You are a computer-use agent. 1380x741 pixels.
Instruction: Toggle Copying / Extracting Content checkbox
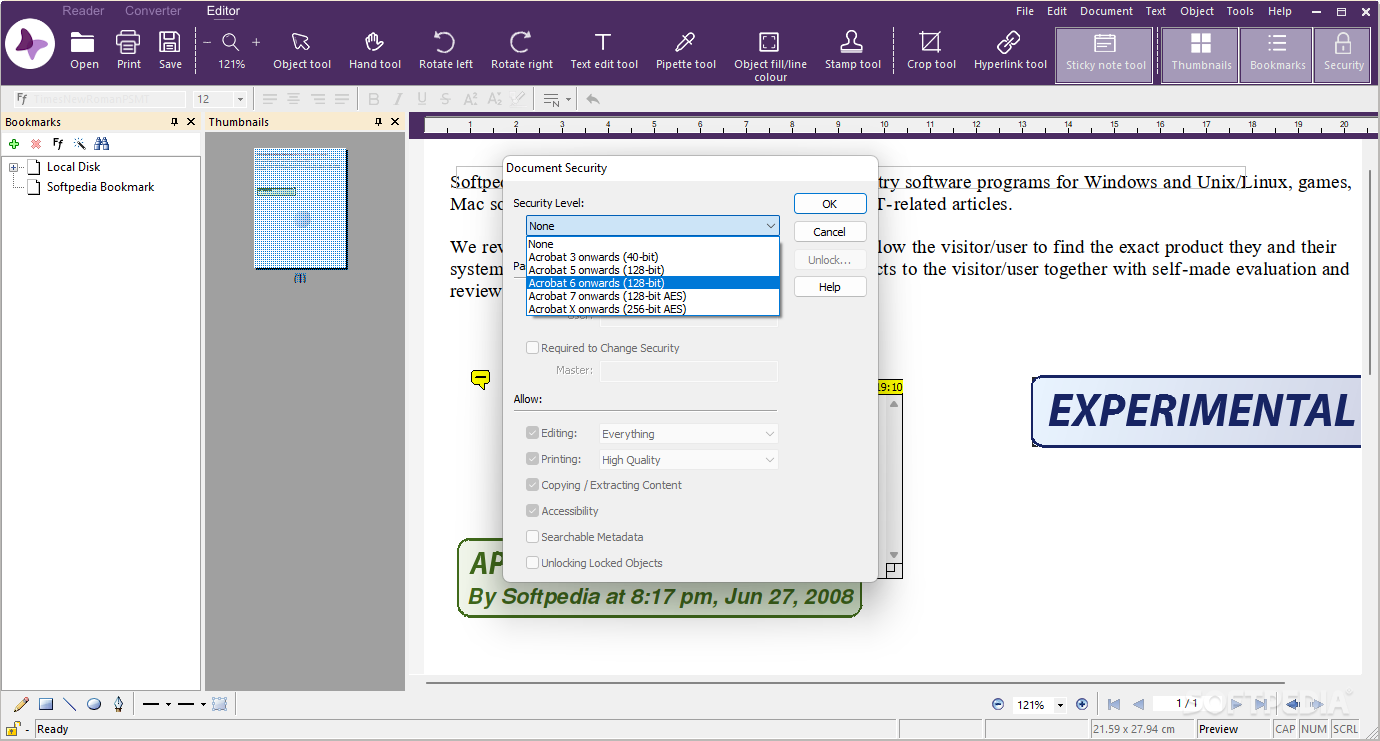(x=532, y=485)
